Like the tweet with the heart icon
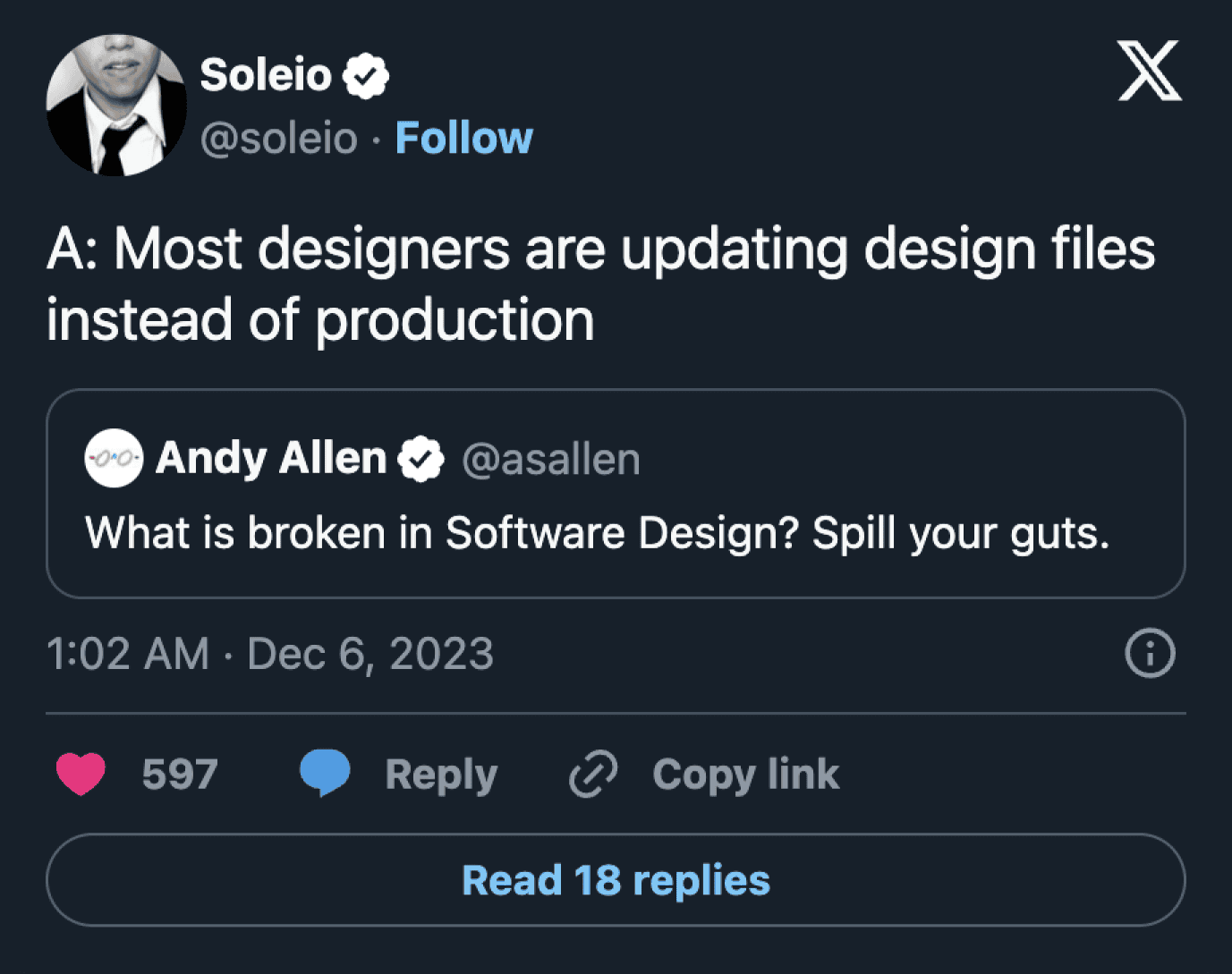The image size is (1232, 974). click(x=81, y=774)
